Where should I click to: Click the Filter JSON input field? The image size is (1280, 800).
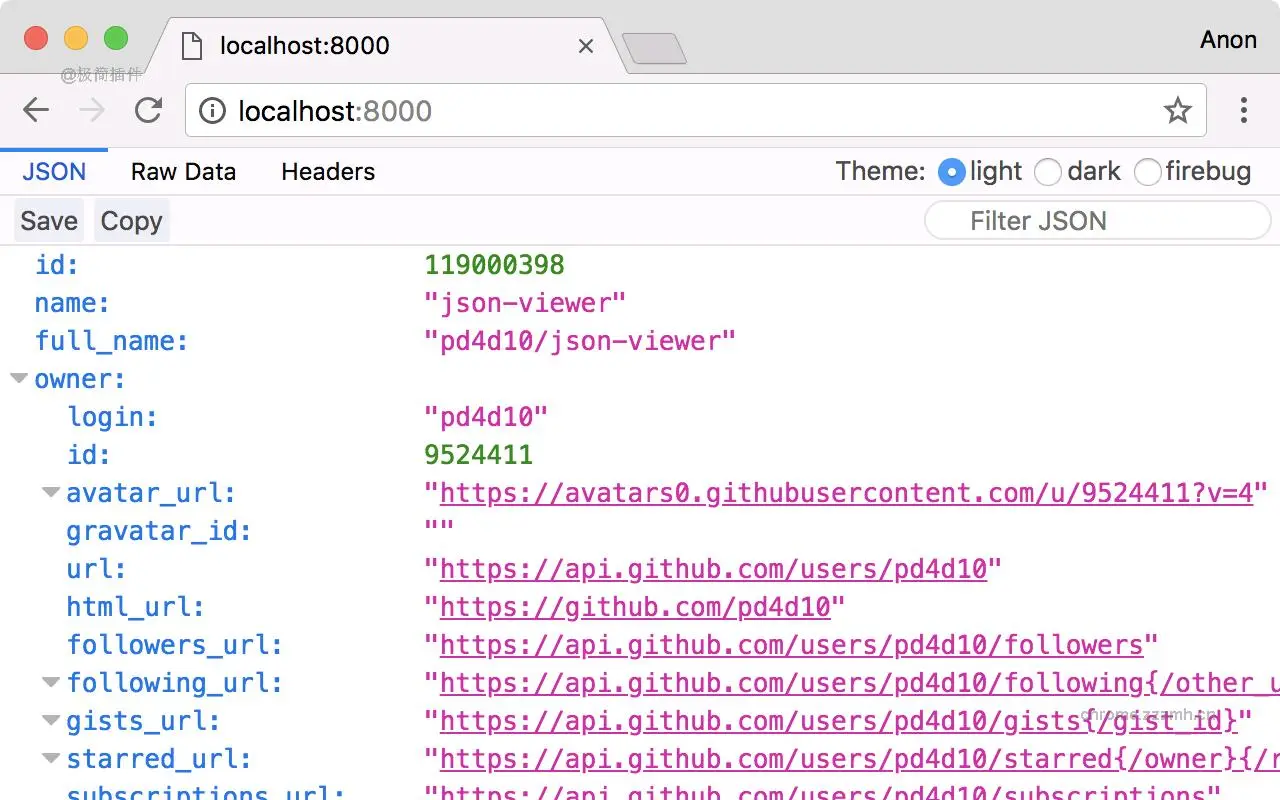[x=1097, y=220]
